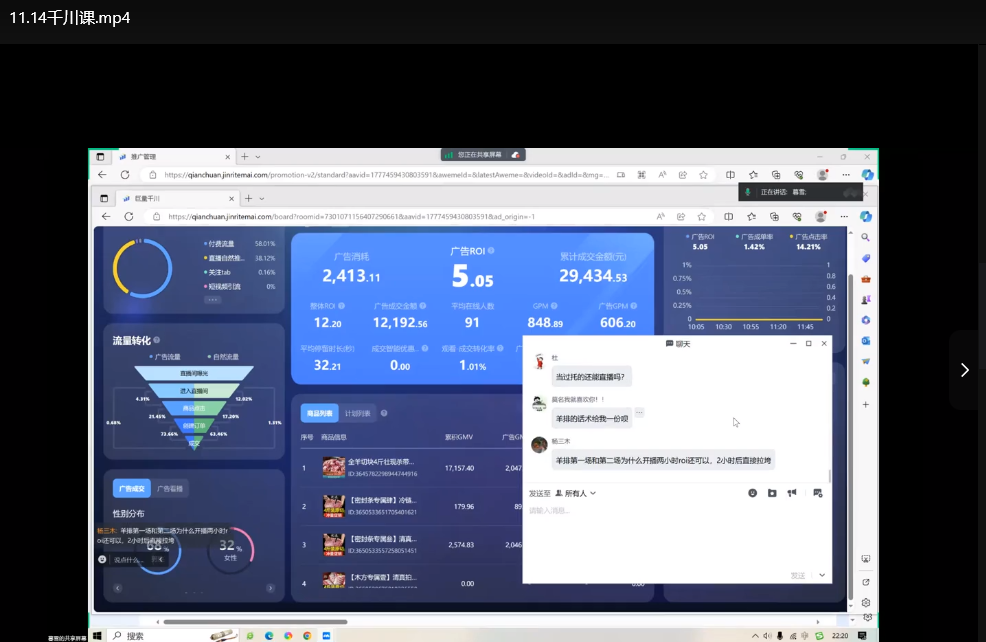The width and height of the screenshot is (986, 642).
Task: Click the 您正在共享屏幕 sharing indicator
Action: (x=483, y=155)
